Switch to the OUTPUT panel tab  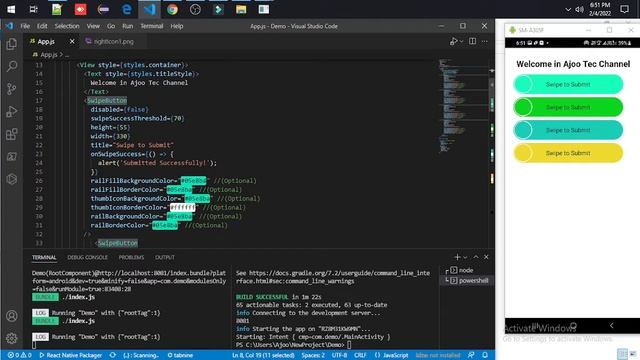pyautogui.click(x=165, y=258)
